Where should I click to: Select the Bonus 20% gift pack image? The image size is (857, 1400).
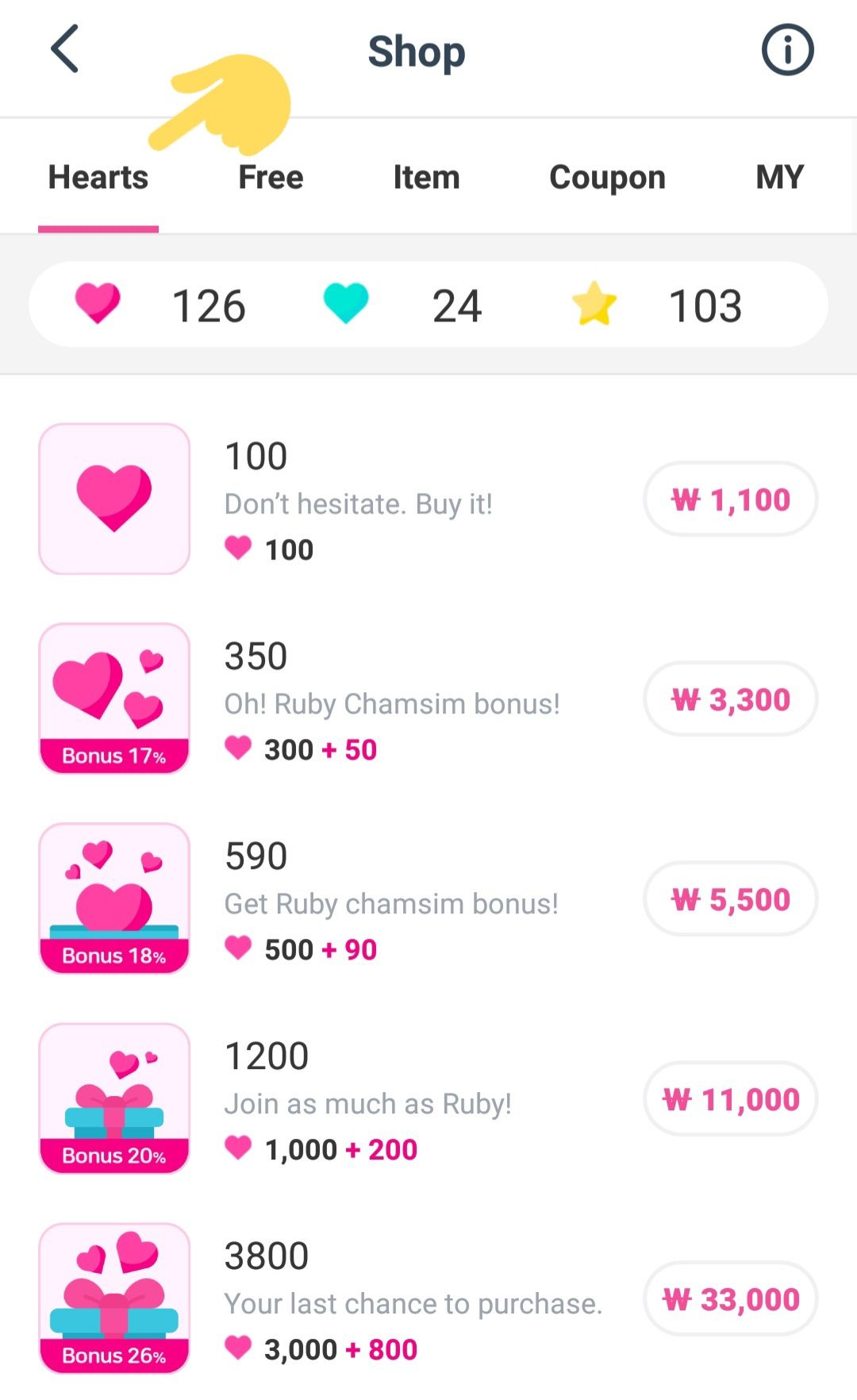[x=114, y=1098]
